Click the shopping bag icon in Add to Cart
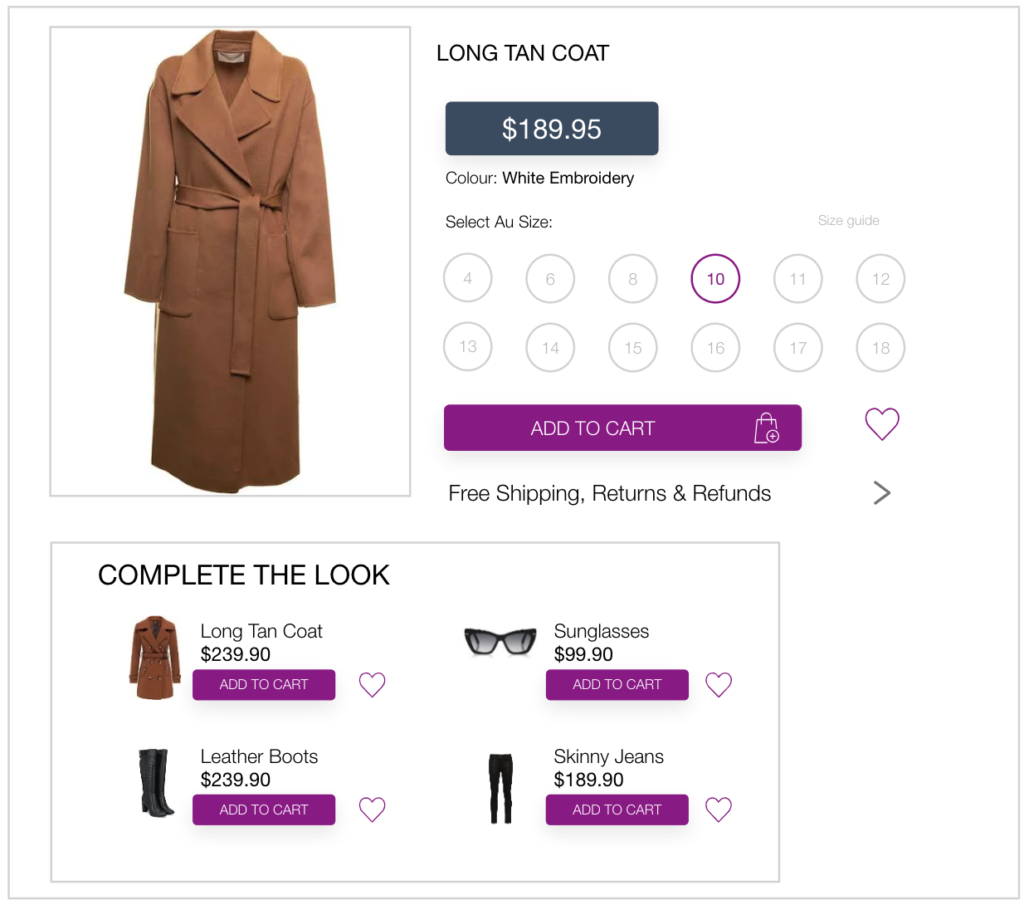 coord(766,428)
